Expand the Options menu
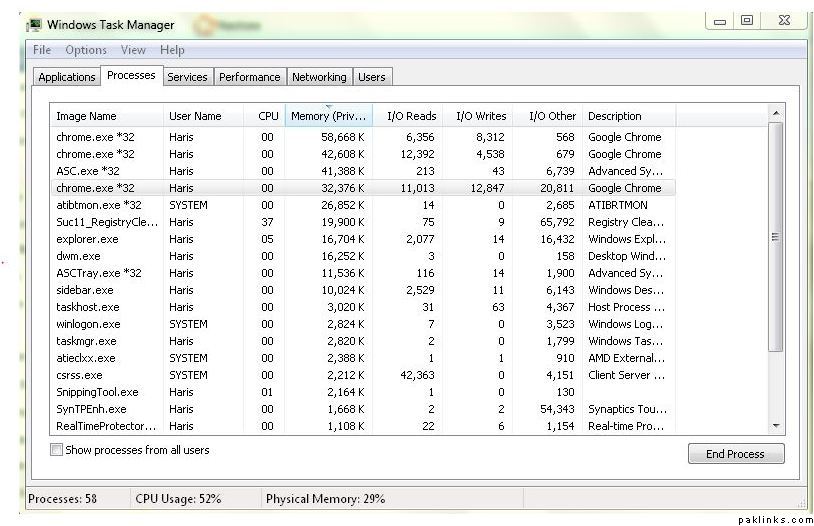 (x=86, y=50)
